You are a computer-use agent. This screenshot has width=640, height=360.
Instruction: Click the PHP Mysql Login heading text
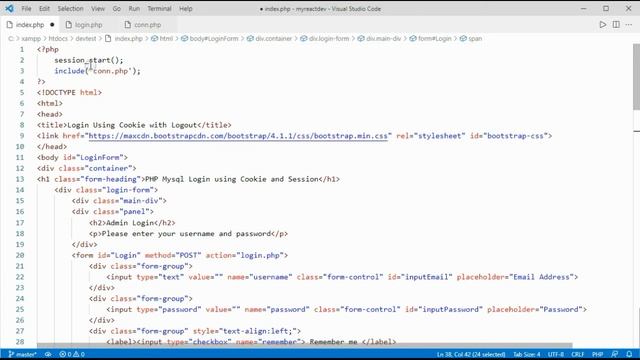(231, 179)
